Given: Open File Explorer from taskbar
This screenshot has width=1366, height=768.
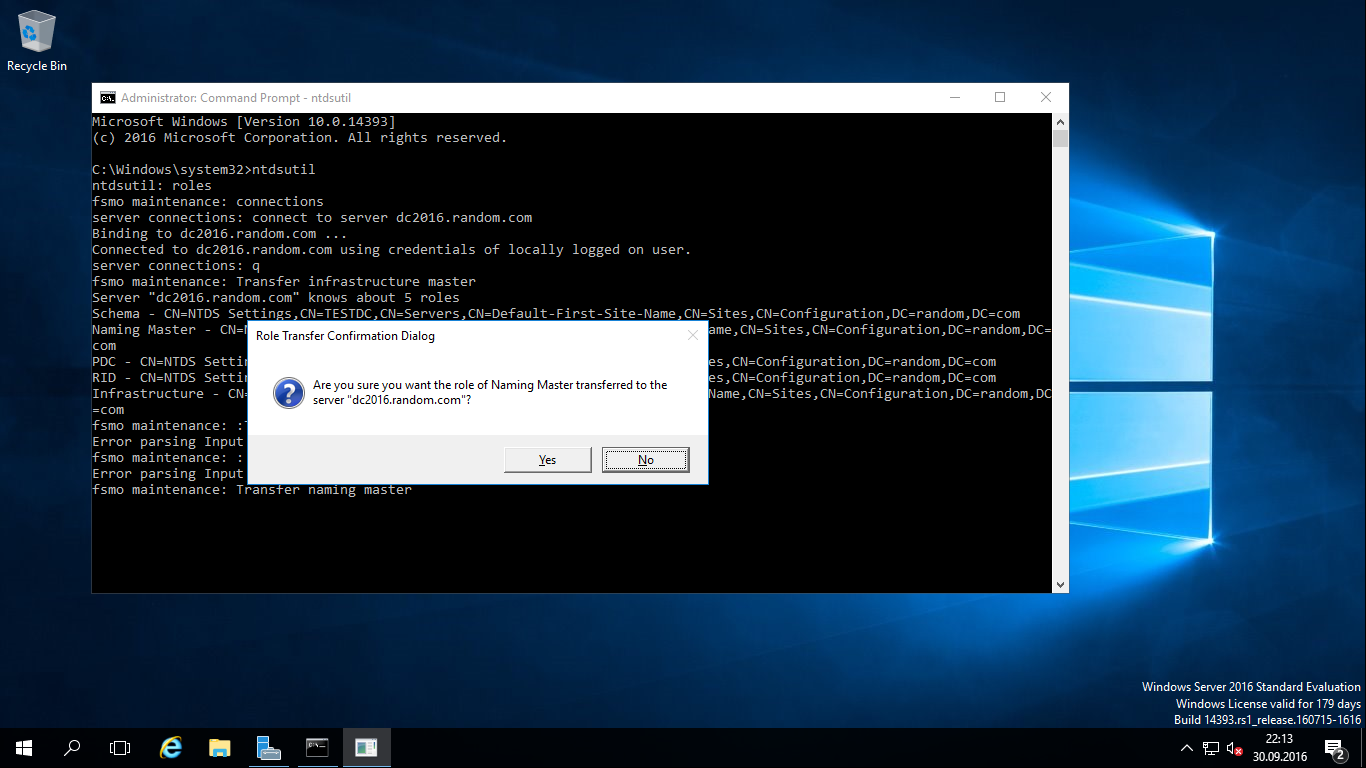Looking at the screenshot, I should tap(220, 747).
